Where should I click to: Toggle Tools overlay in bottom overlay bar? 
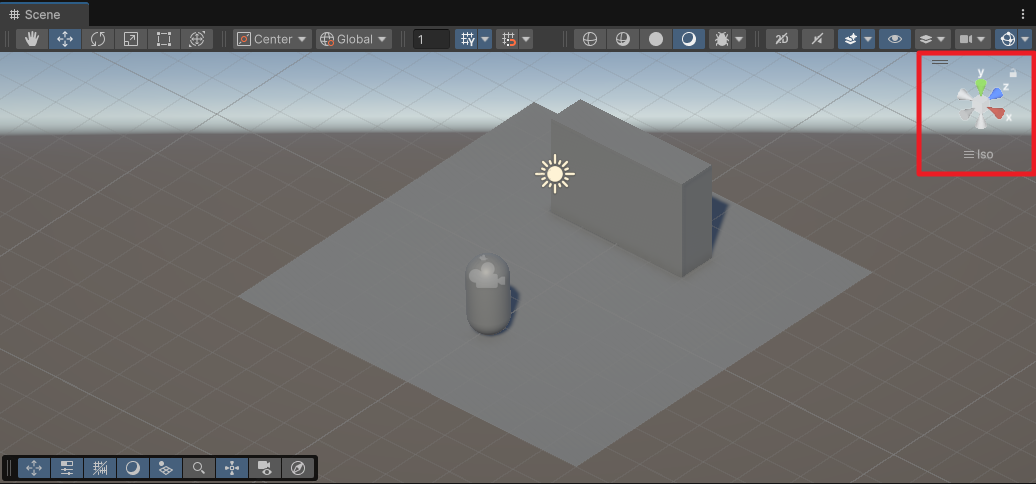(34, 468)
